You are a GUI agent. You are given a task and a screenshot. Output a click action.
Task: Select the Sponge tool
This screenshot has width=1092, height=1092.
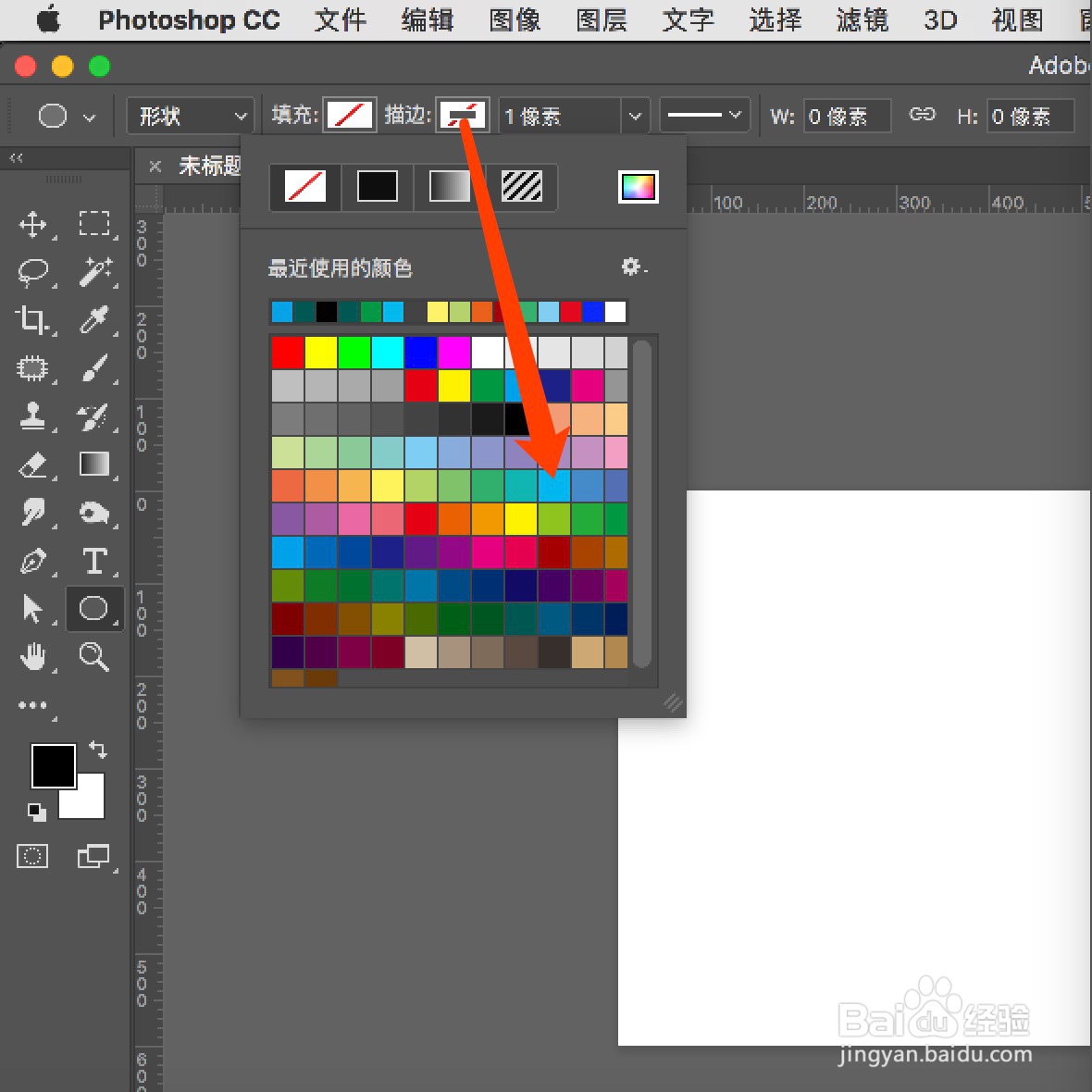(94, 514)
